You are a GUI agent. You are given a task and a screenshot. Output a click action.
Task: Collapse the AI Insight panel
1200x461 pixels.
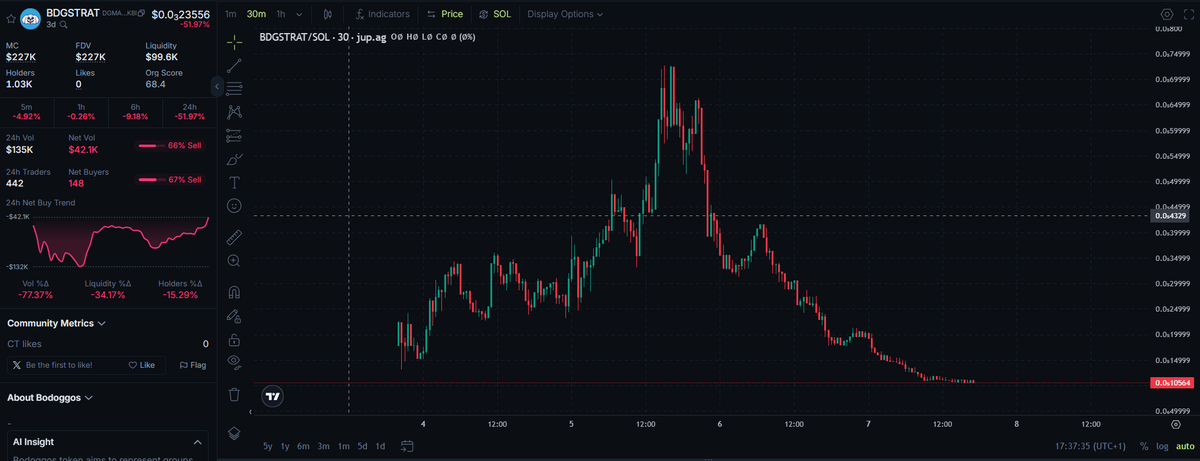(197, 442)
